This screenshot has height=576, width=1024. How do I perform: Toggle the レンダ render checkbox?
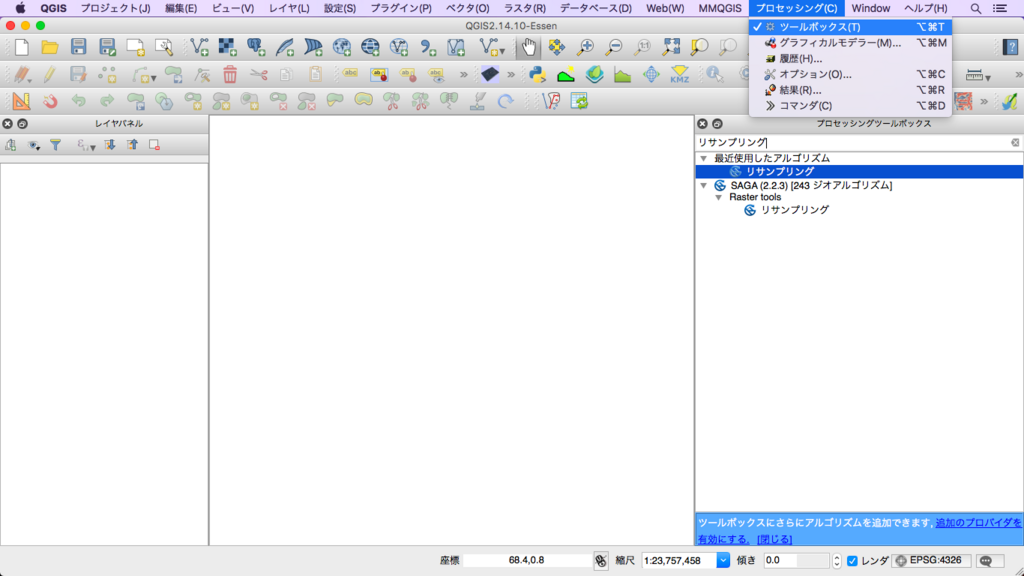852,560
